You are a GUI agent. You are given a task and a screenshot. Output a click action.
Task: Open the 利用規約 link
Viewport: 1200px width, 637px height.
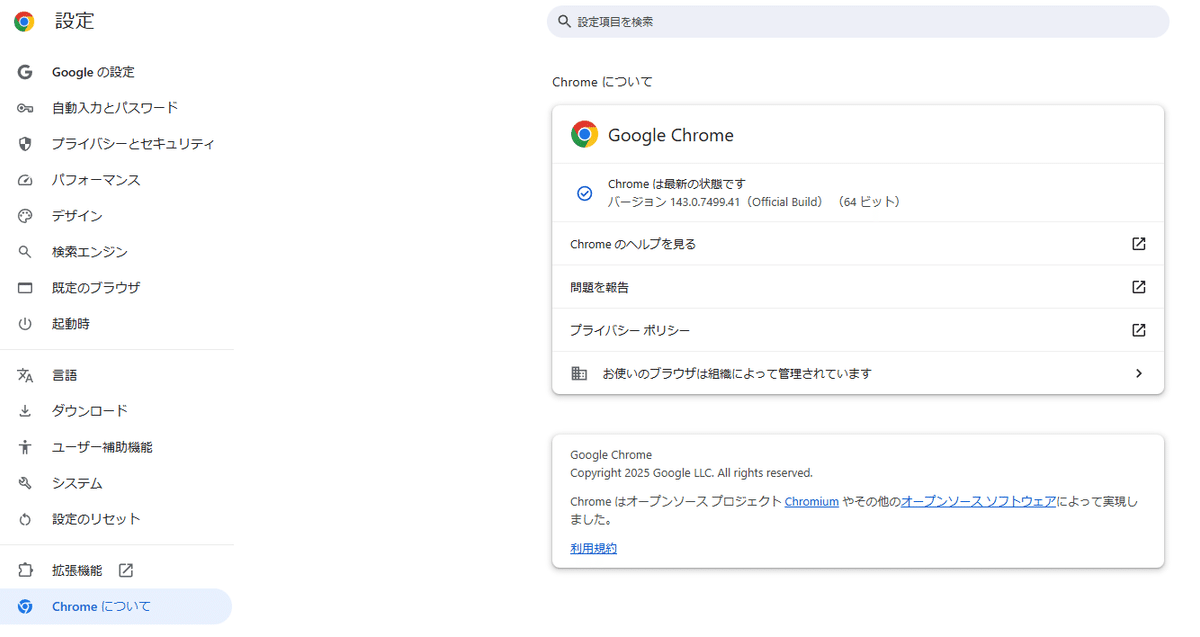tap(593, 547)
